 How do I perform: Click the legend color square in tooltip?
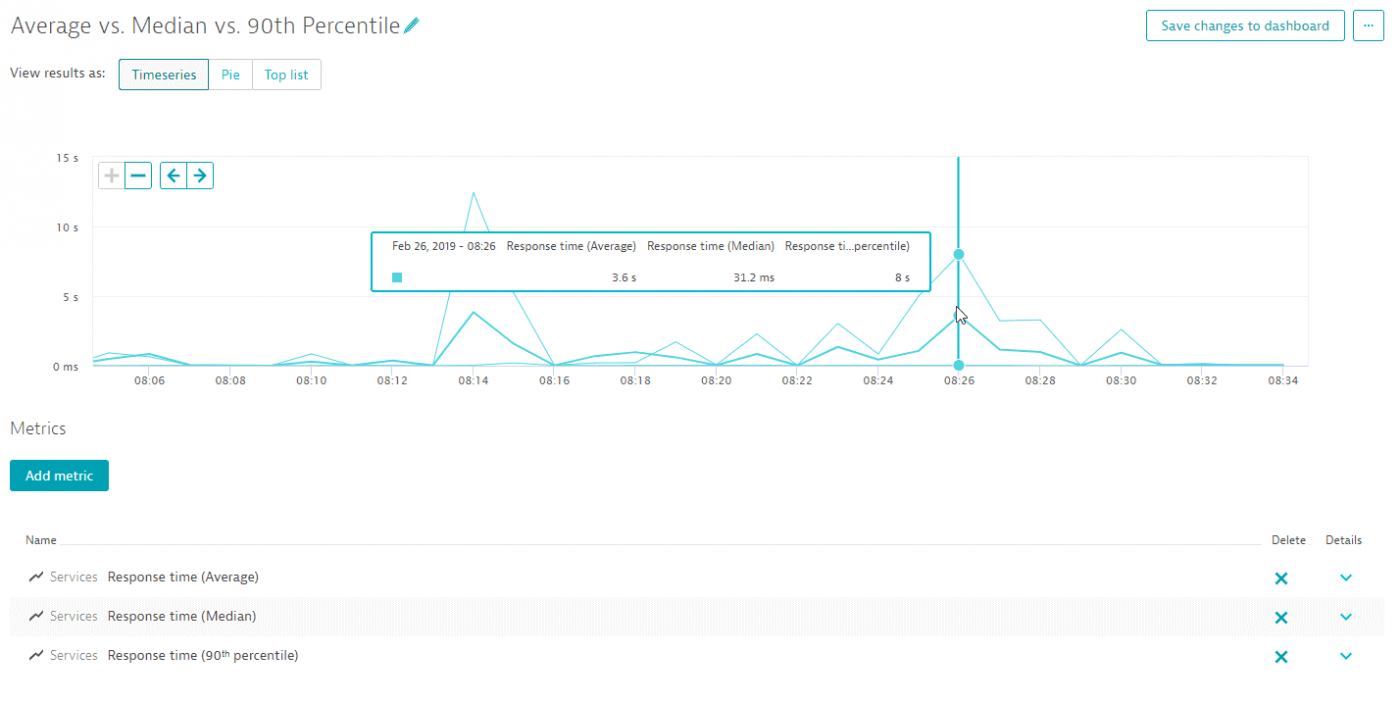pyautogui.click(x=397, y=277)
